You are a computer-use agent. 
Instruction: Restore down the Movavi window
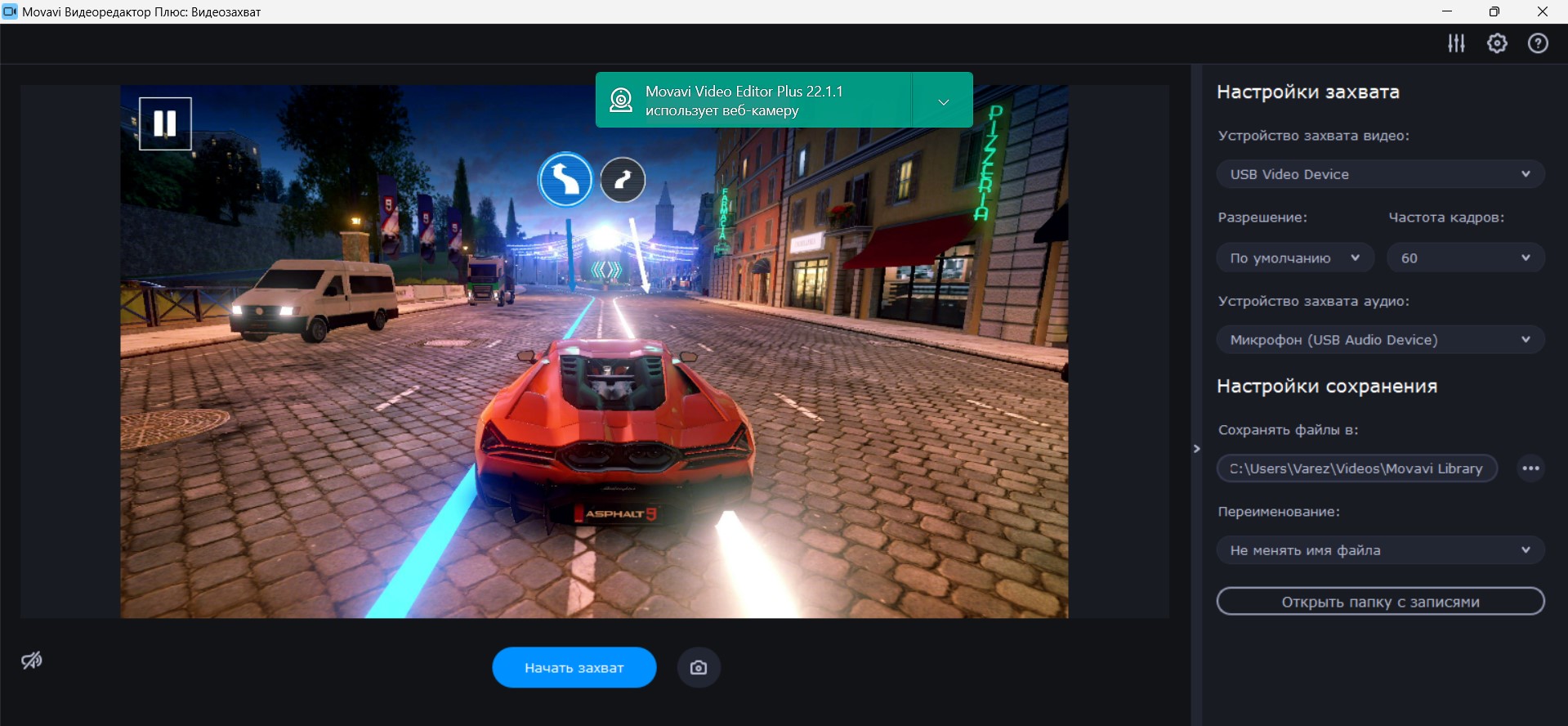pos(1494,11)
